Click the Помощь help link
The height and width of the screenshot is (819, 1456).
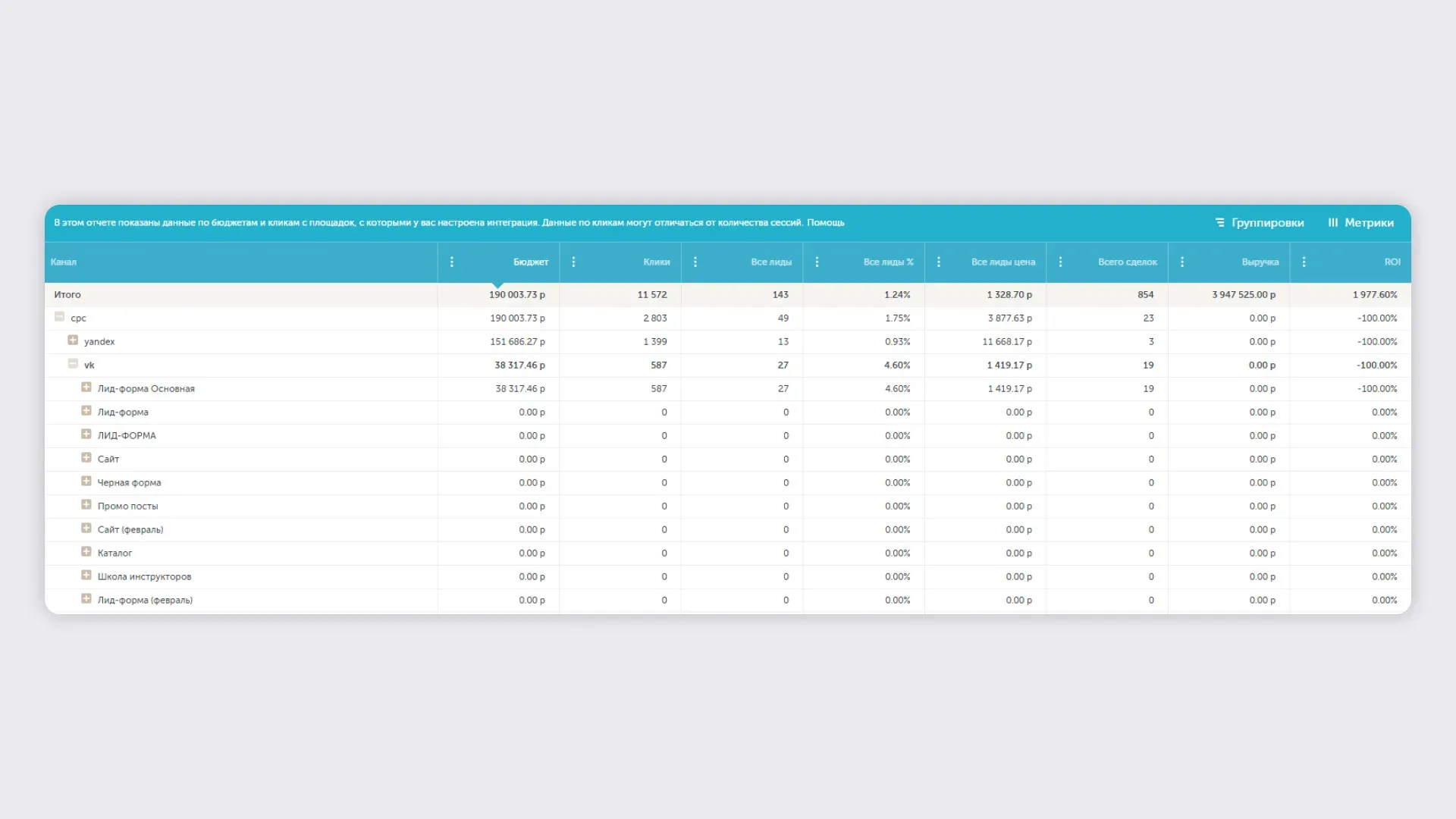click(825, 222)
